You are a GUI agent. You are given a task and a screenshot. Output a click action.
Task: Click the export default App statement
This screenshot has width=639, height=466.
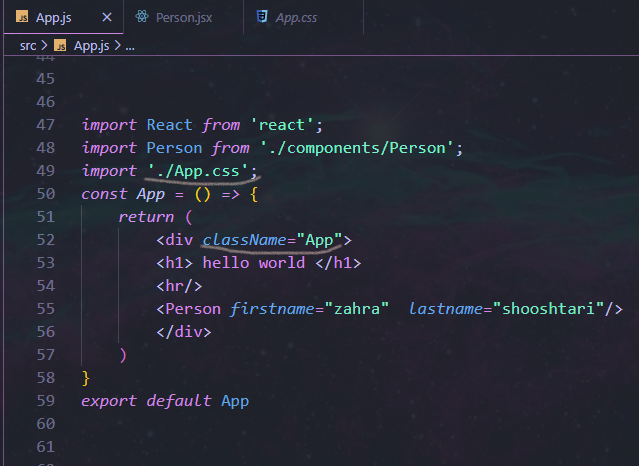click(164, 401)
